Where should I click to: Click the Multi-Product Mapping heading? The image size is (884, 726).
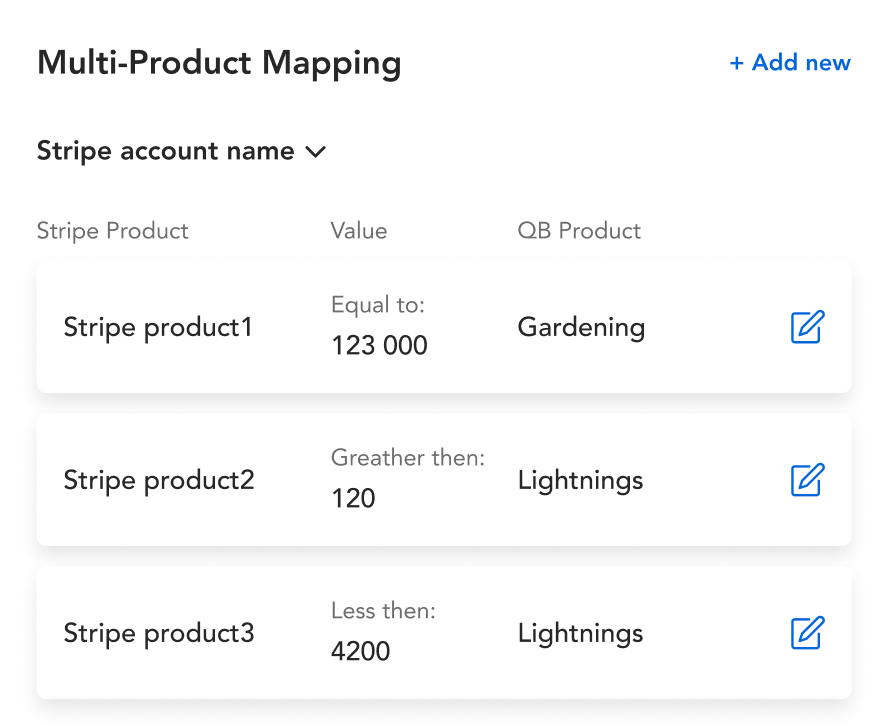coord(219,63)
